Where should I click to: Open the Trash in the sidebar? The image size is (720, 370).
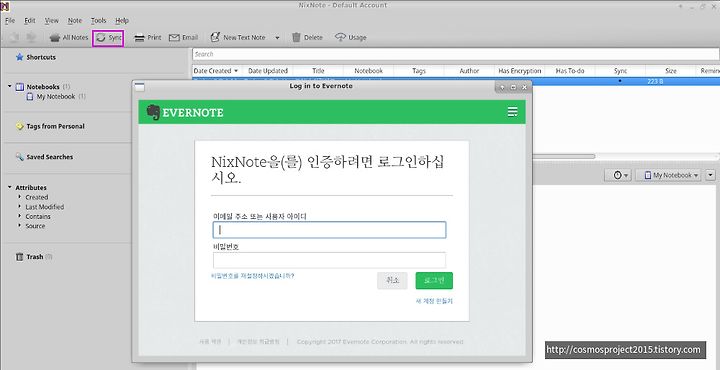[x=34, y=257]
